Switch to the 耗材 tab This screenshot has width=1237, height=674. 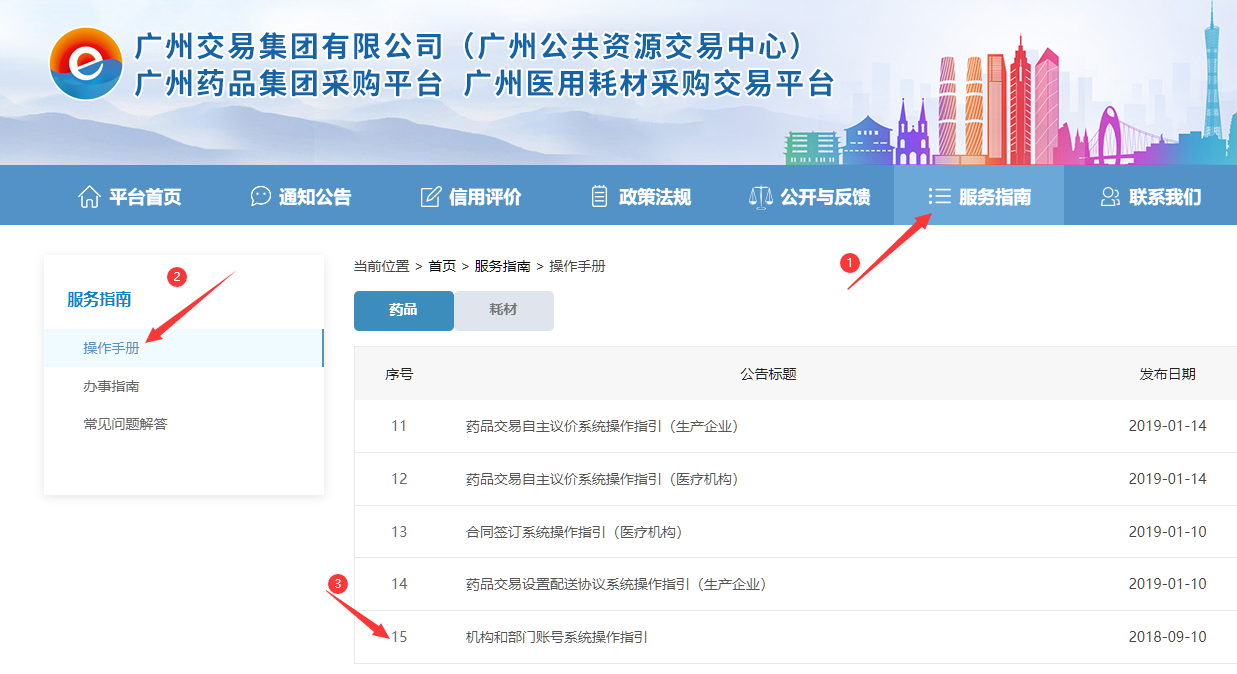pyautogui.click(x=503, y=310)
